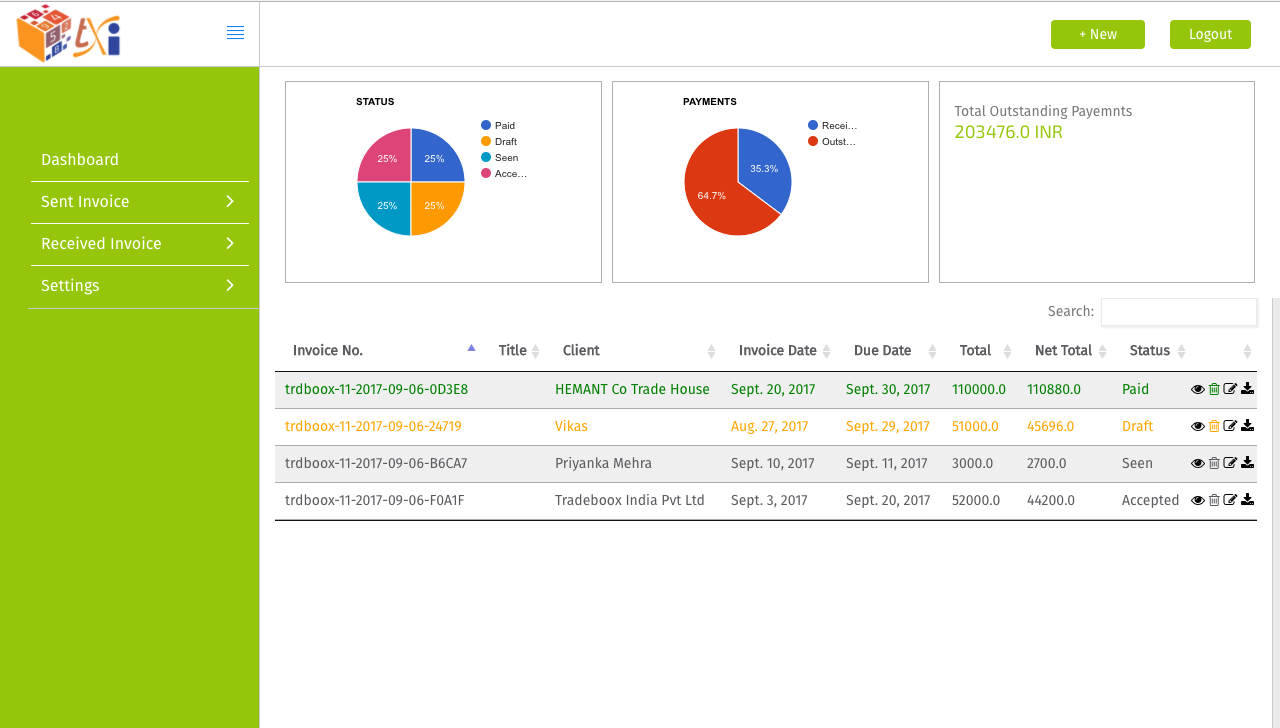Click the vertical scrollbar on the right

point(1276,512)
